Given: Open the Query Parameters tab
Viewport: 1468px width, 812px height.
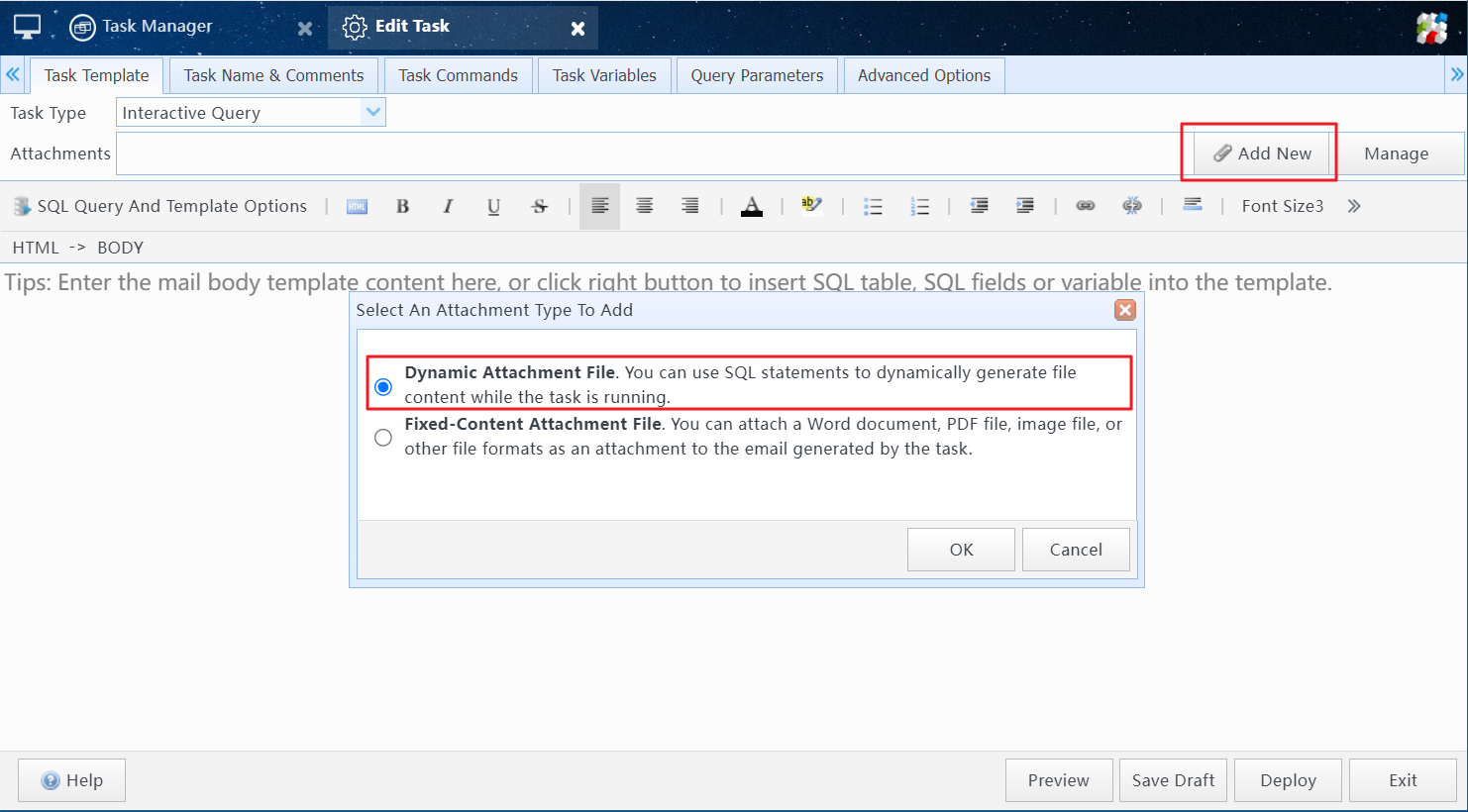Looking at the screenshot, I should point(757,75).
